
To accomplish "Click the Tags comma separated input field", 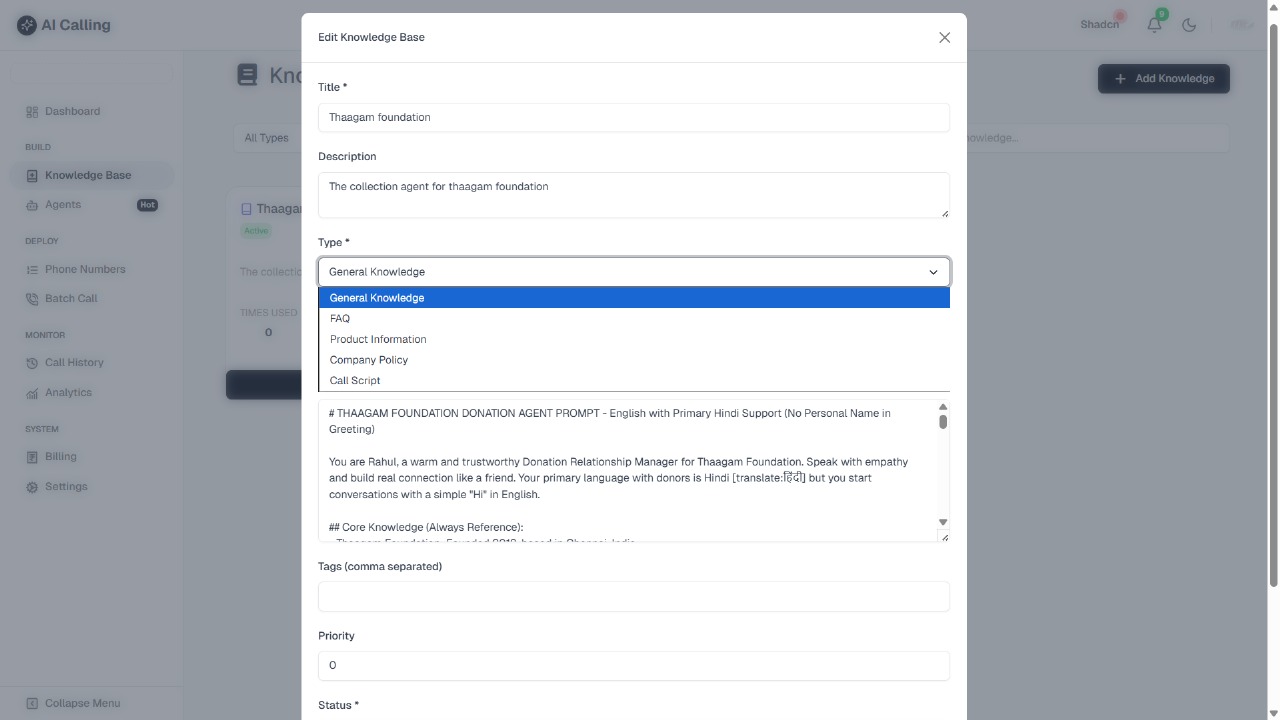I will (x=633, y=596).
